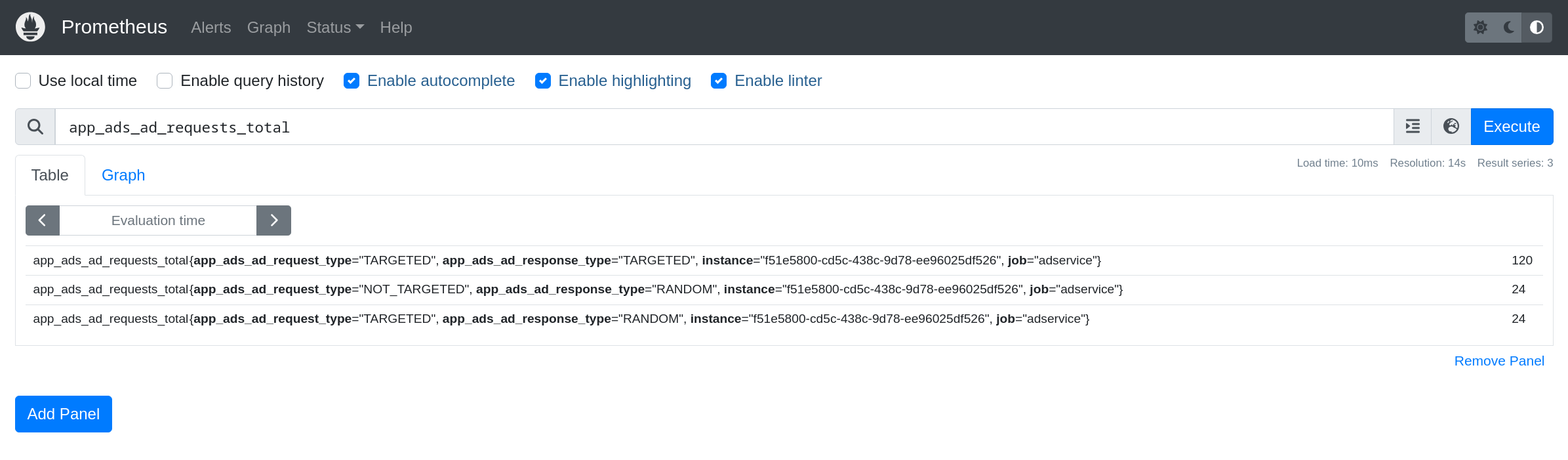
Task: Enable query history checkbox
Action: [x=165, y=81]
